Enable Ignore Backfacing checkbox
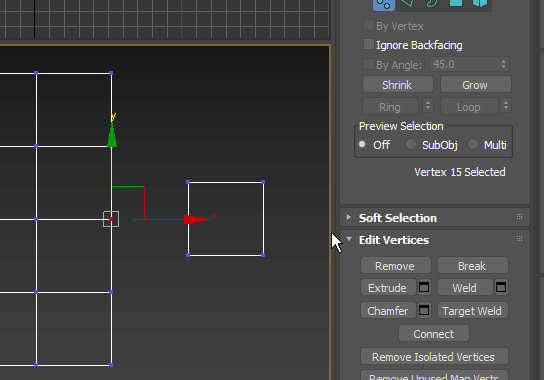The width and height of the screenshot is (544, 380). [368, 44]
